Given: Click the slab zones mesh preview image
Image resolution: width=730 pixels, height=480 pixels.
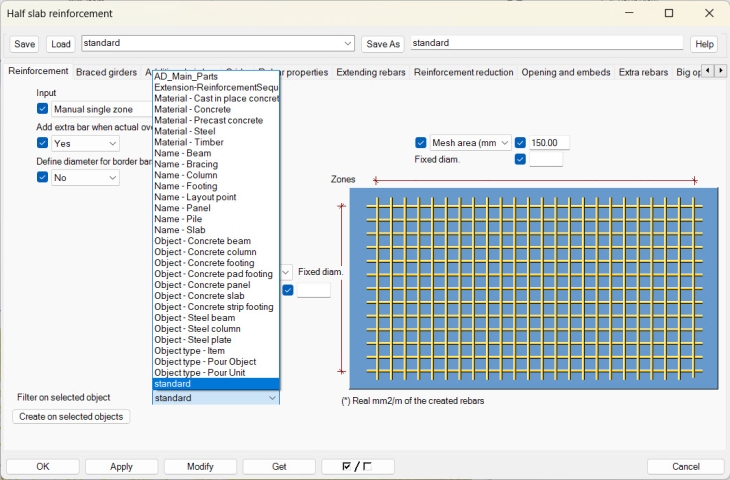Looking at the screenshot, I should 533,288.
